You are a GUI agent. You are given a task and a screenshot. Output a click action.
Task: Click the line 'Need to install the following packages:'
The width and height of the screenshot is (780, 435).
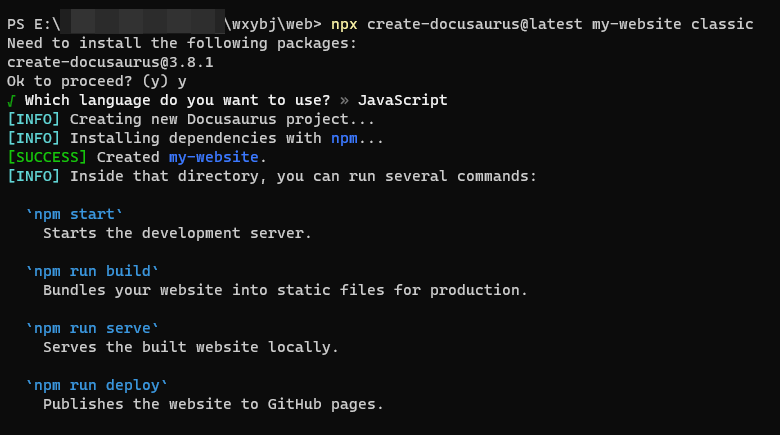(x=182, y=43)
